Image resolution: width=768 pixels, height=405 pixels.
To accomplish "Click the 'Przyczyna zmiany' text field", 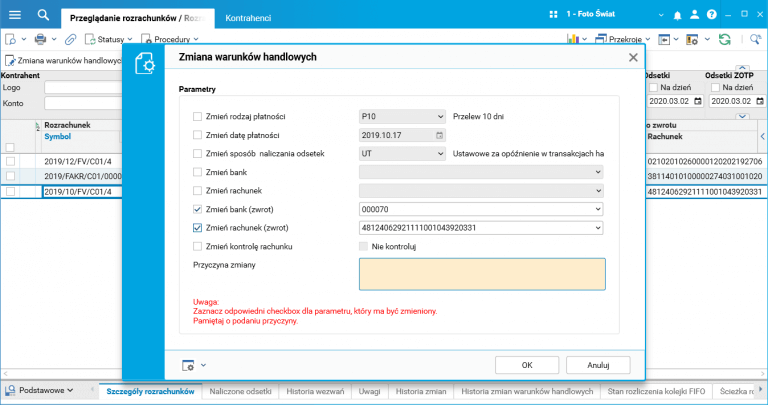I will (482, 273).
